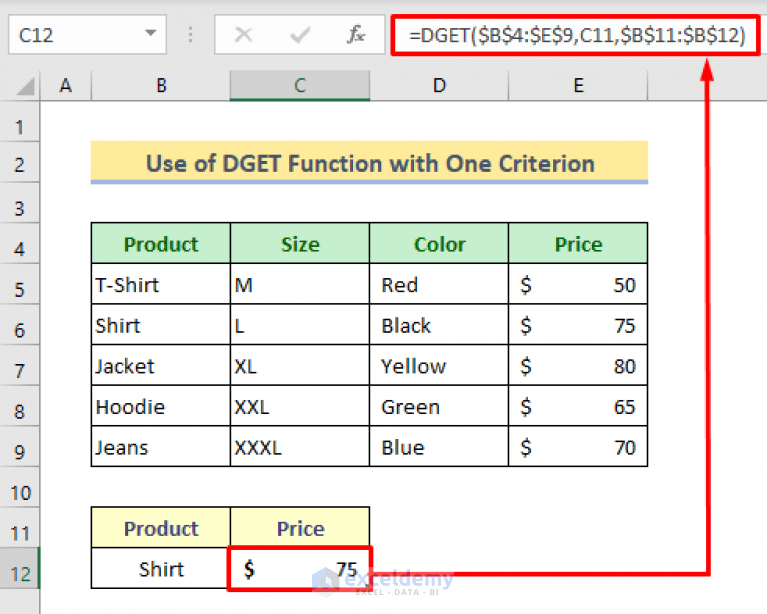Click the Name Box showing C12

point(87,35)
